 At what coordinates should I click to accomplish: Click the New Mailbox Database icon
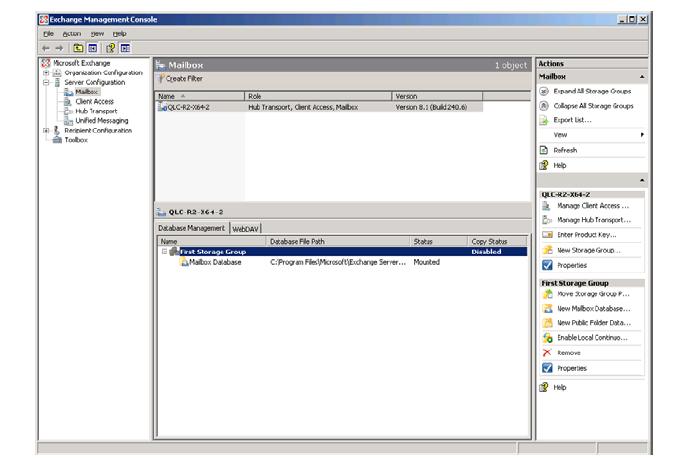tap(546, 309)
